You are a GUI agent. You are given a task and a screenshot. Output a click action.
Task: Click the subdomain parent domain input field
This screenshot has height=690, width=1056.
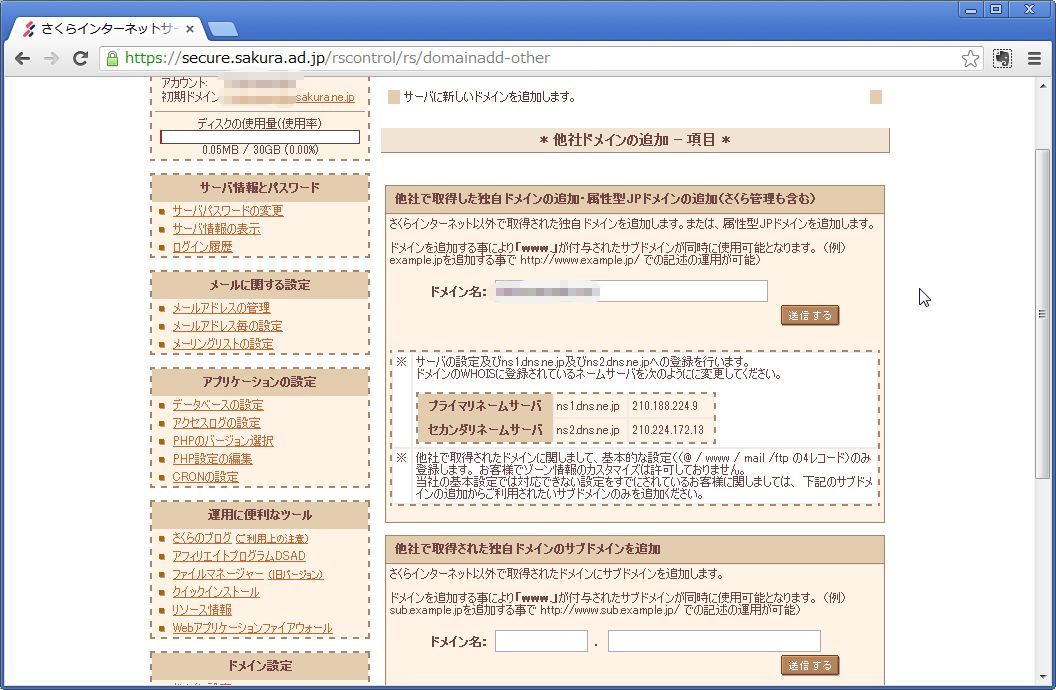[715, 641]
